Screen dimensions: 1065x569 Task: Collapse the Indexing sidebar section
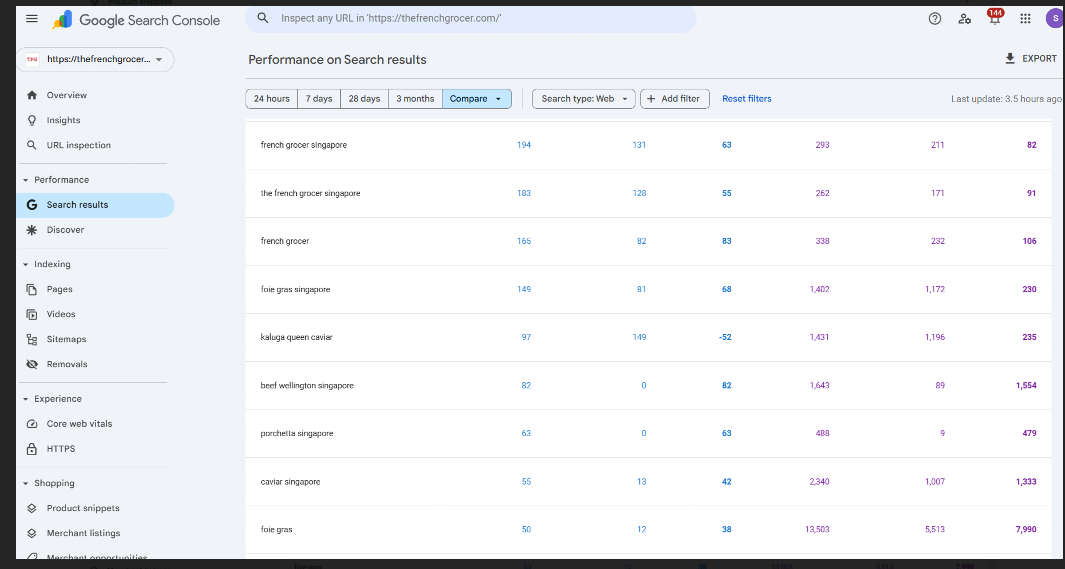(25, 265)
